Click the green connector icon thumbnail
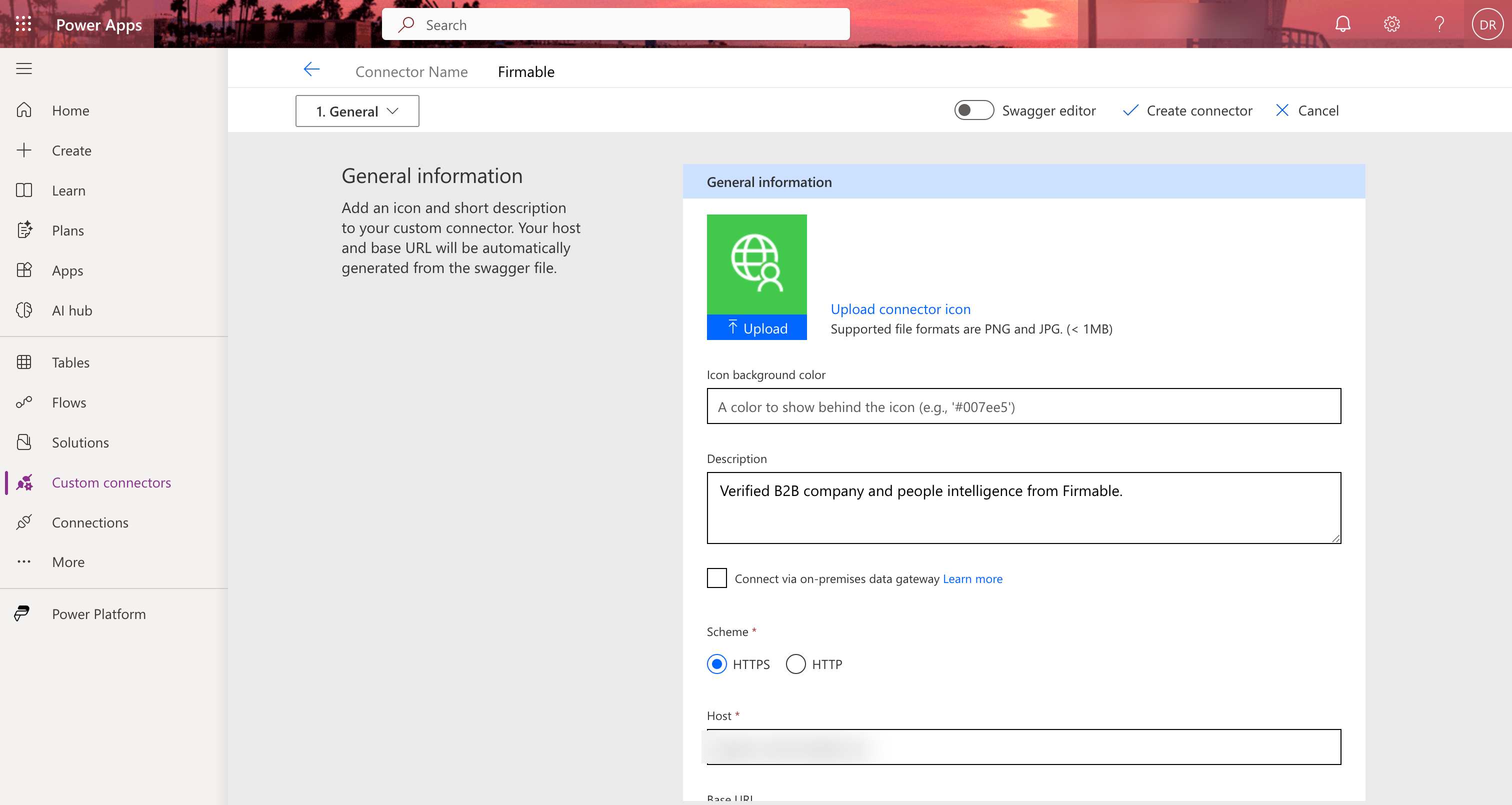Viewport: 1512px width, 805px height. click(x=756, y=264)
